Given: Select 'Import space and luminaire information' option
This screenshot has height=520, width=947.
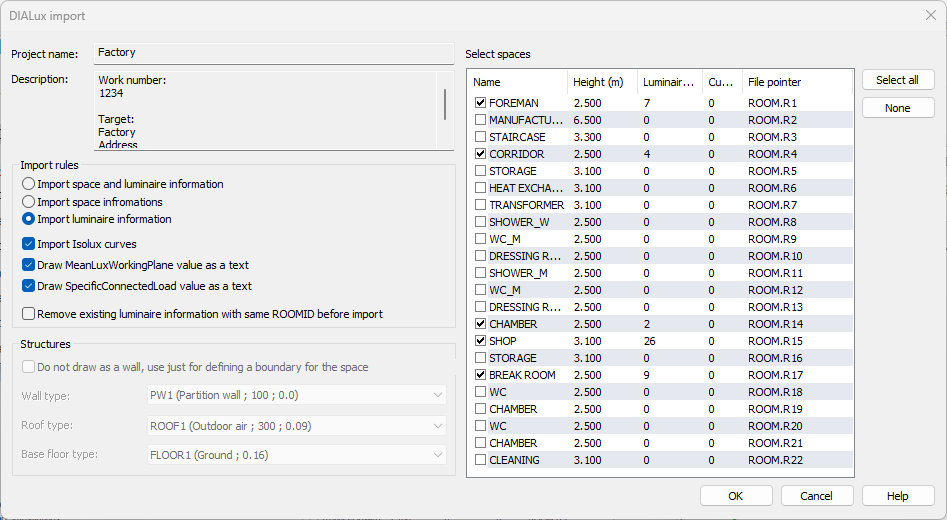Looking at the screenshot, I should point(29,185).
